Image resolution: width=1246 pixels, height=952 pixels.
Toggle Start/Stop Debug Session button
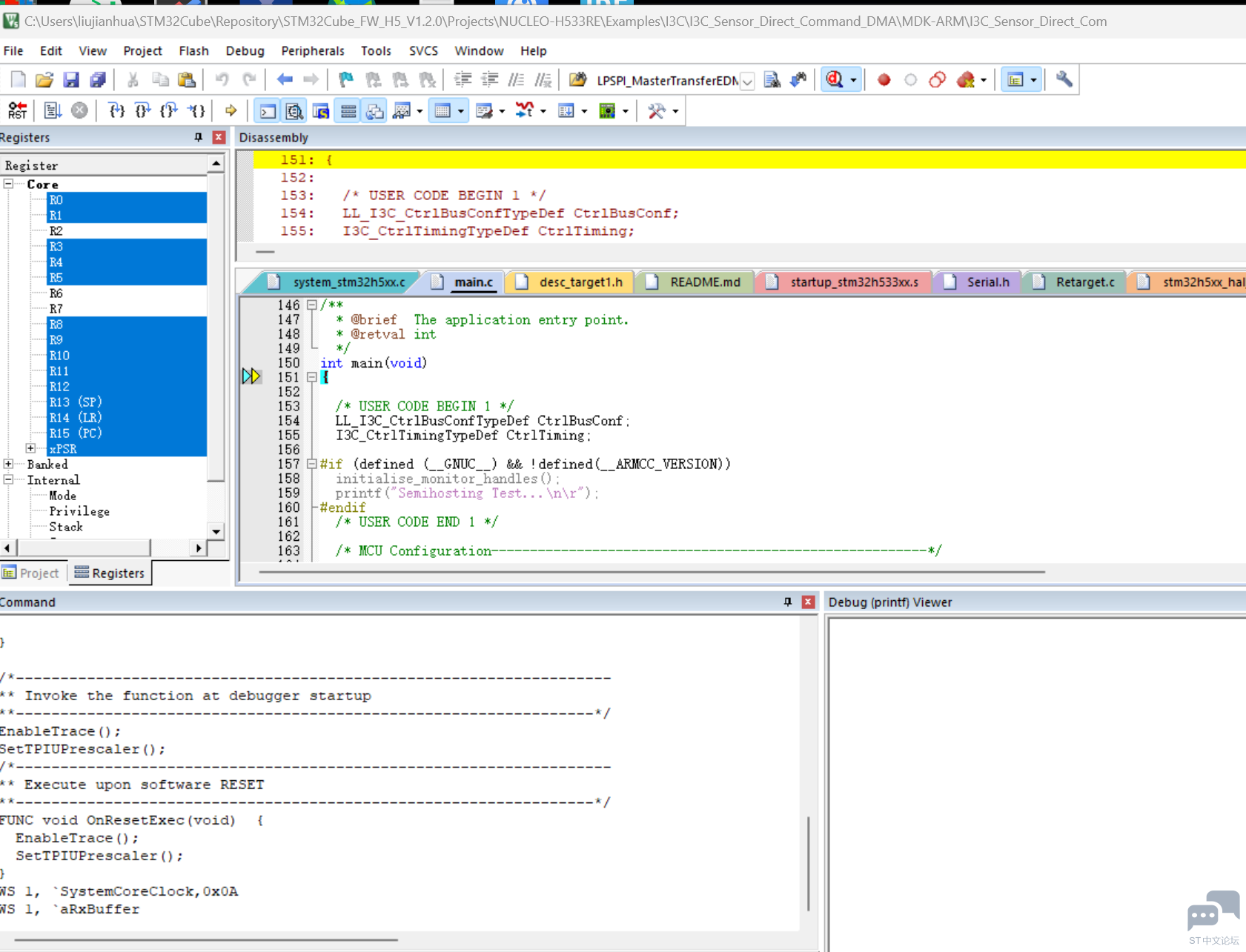[x=835, y=79]
